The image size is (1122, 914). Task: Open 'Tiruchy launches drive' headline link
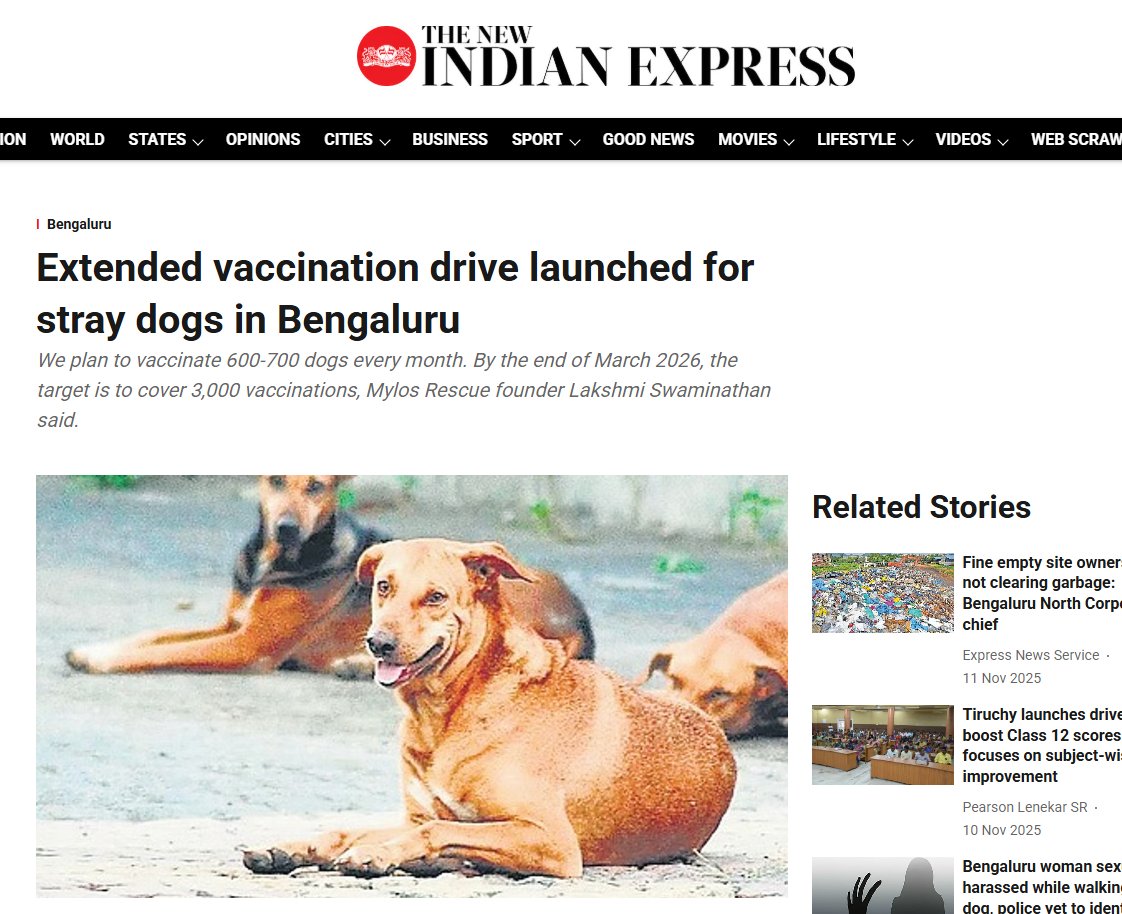coord(1042,745)
